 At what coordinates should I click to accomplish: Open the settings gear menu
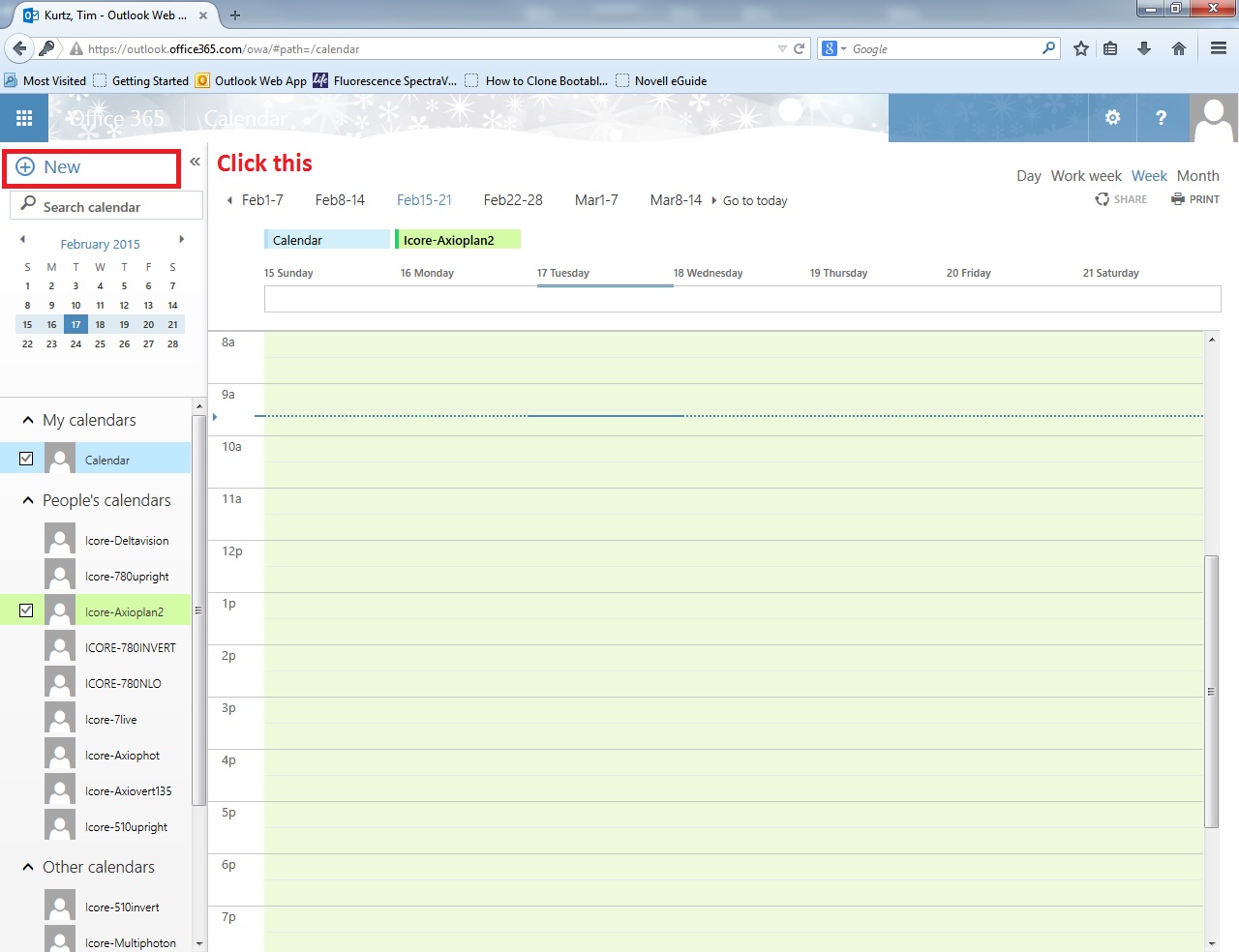click(1112, 118)
